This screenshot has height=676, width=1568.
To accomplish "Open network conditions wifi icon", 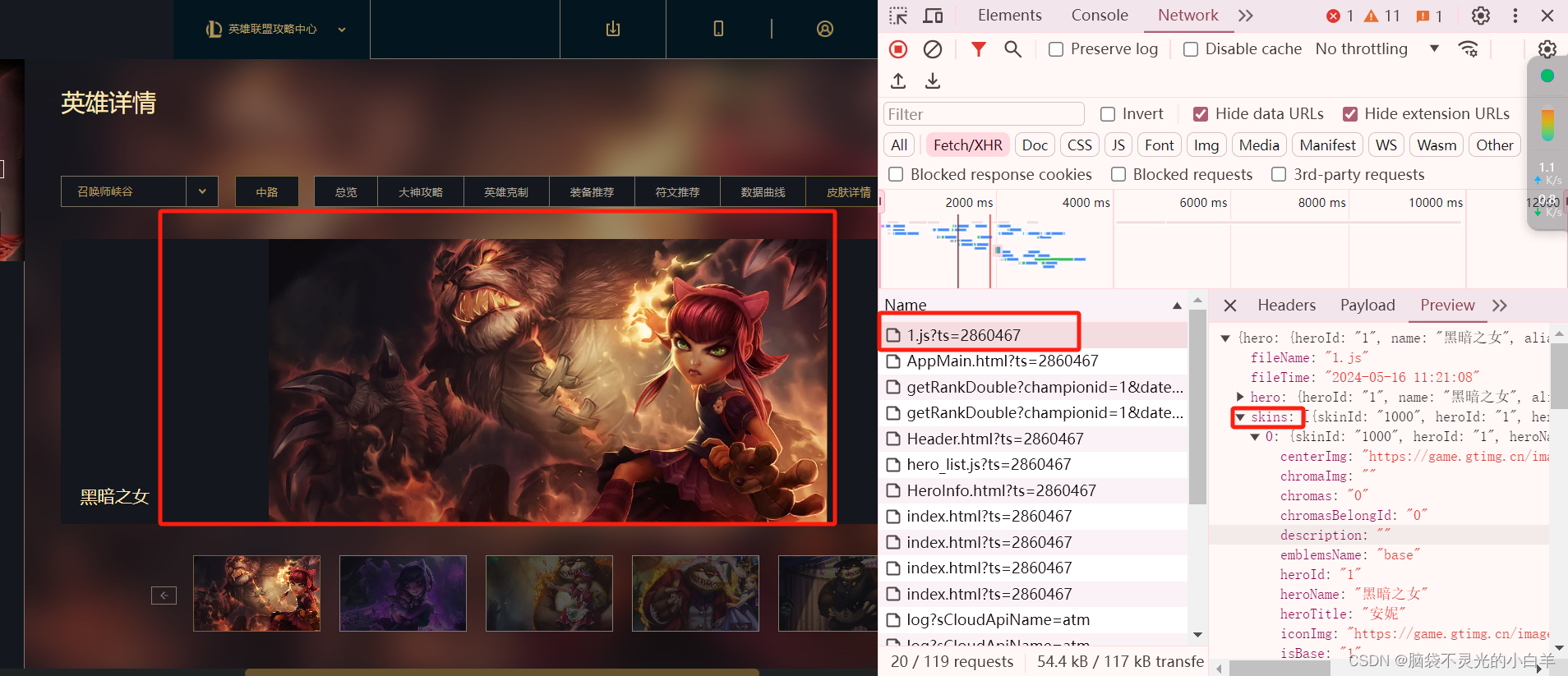I will pyautogui.click(x=1468, y=49).
